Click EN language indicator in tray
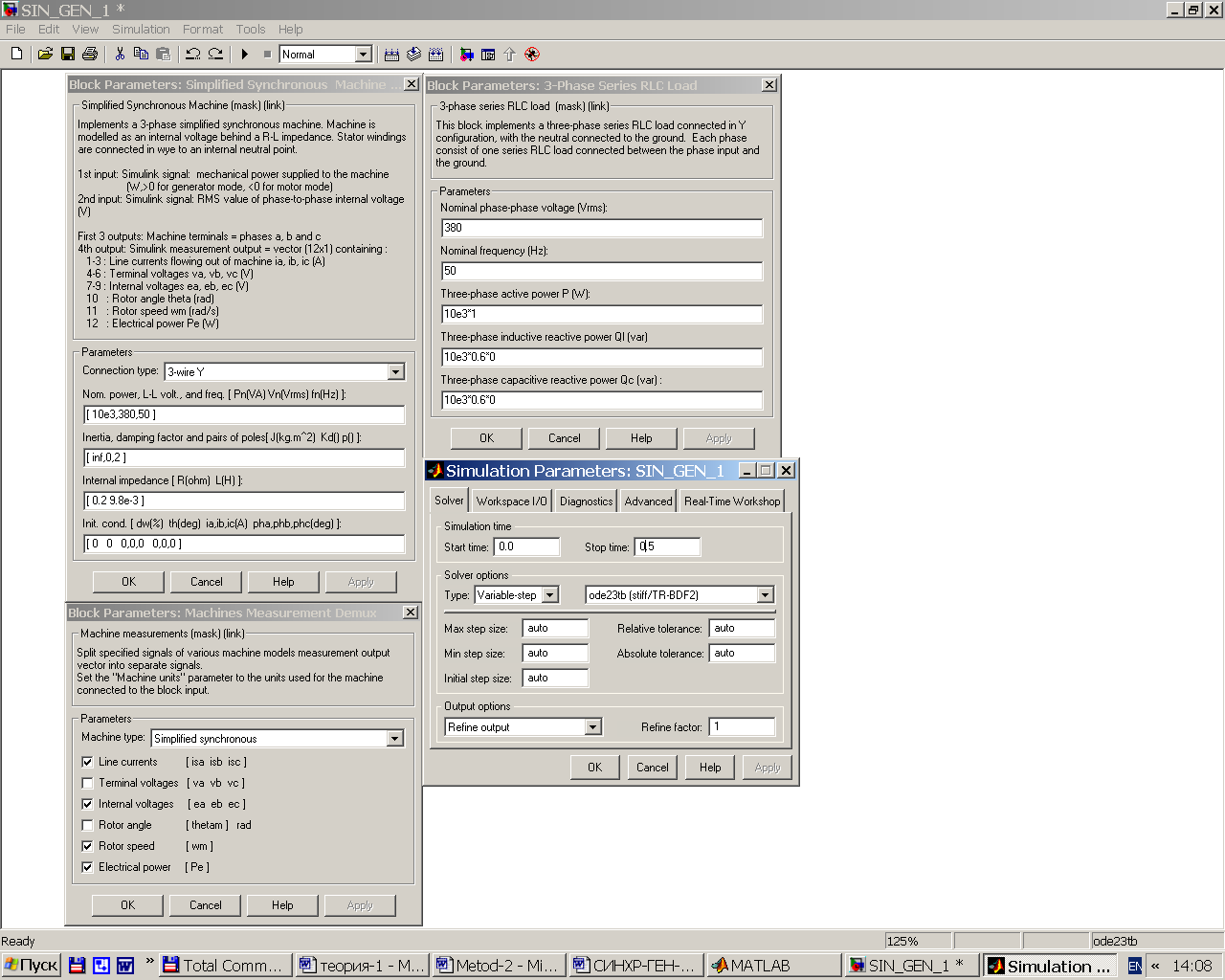The height and width of the screenshot is (980, 1225). tap(1134, 966)
